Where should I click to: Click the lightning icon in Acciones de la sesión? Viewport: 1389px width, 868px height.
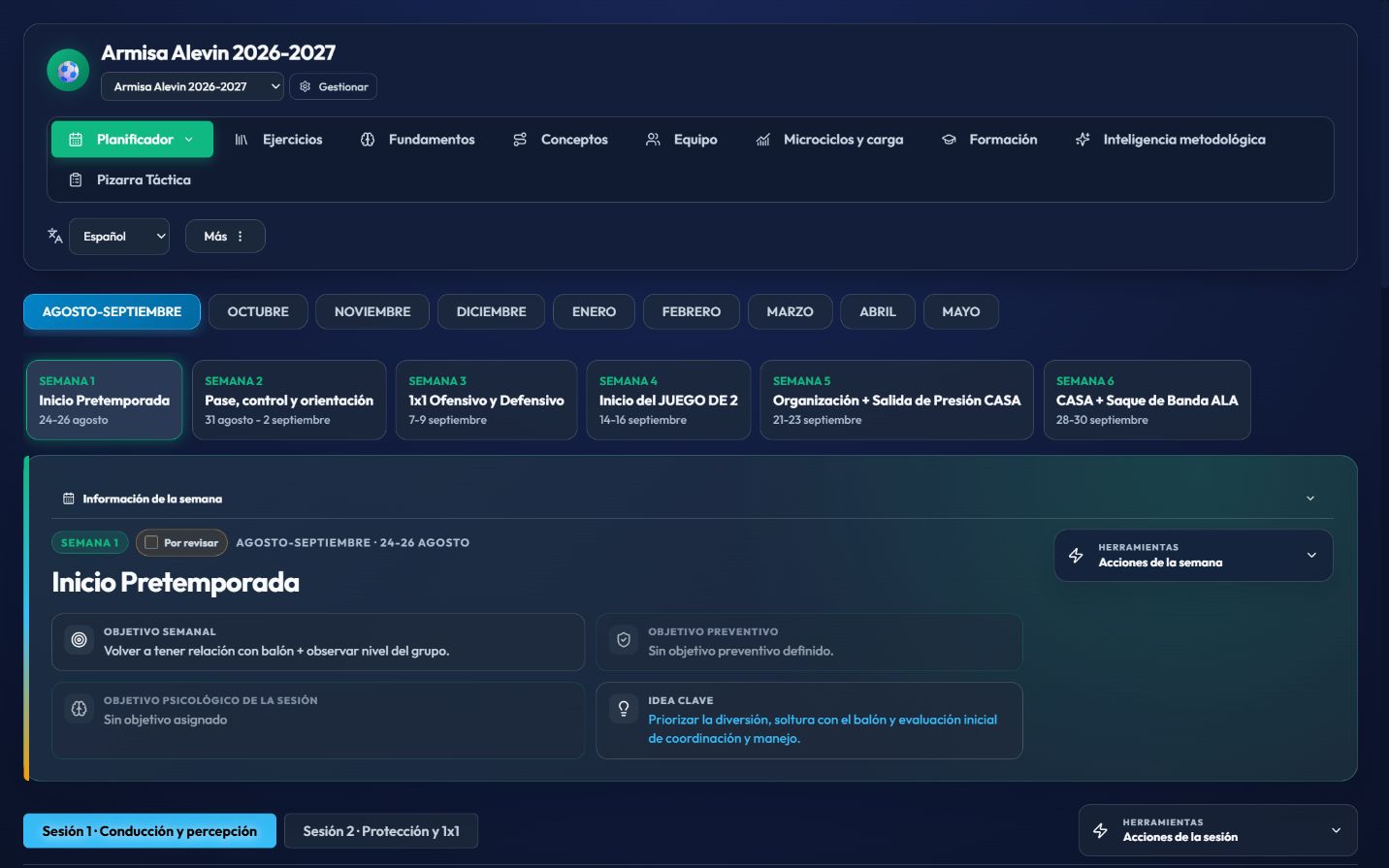click(1100, 830)
